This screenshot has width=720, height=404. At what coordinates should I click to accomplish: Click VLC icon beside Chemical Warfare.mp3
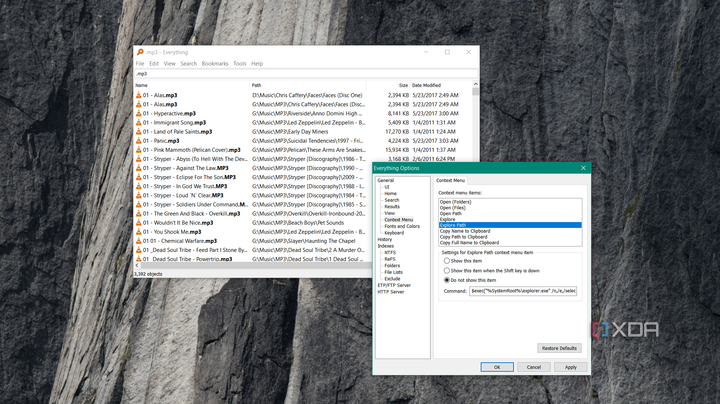pyautogui.click(x=139, y=240)
